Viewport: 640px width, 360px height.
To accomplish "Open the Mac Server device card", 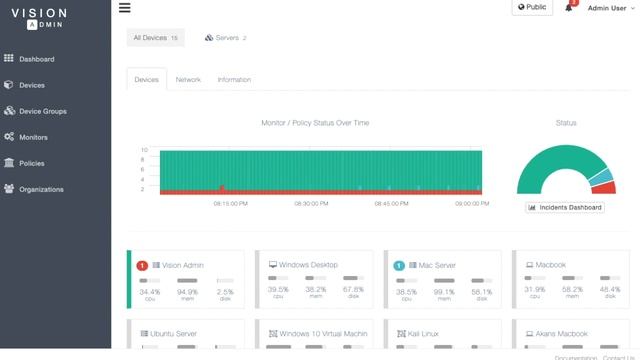I will tap(442, 279).
